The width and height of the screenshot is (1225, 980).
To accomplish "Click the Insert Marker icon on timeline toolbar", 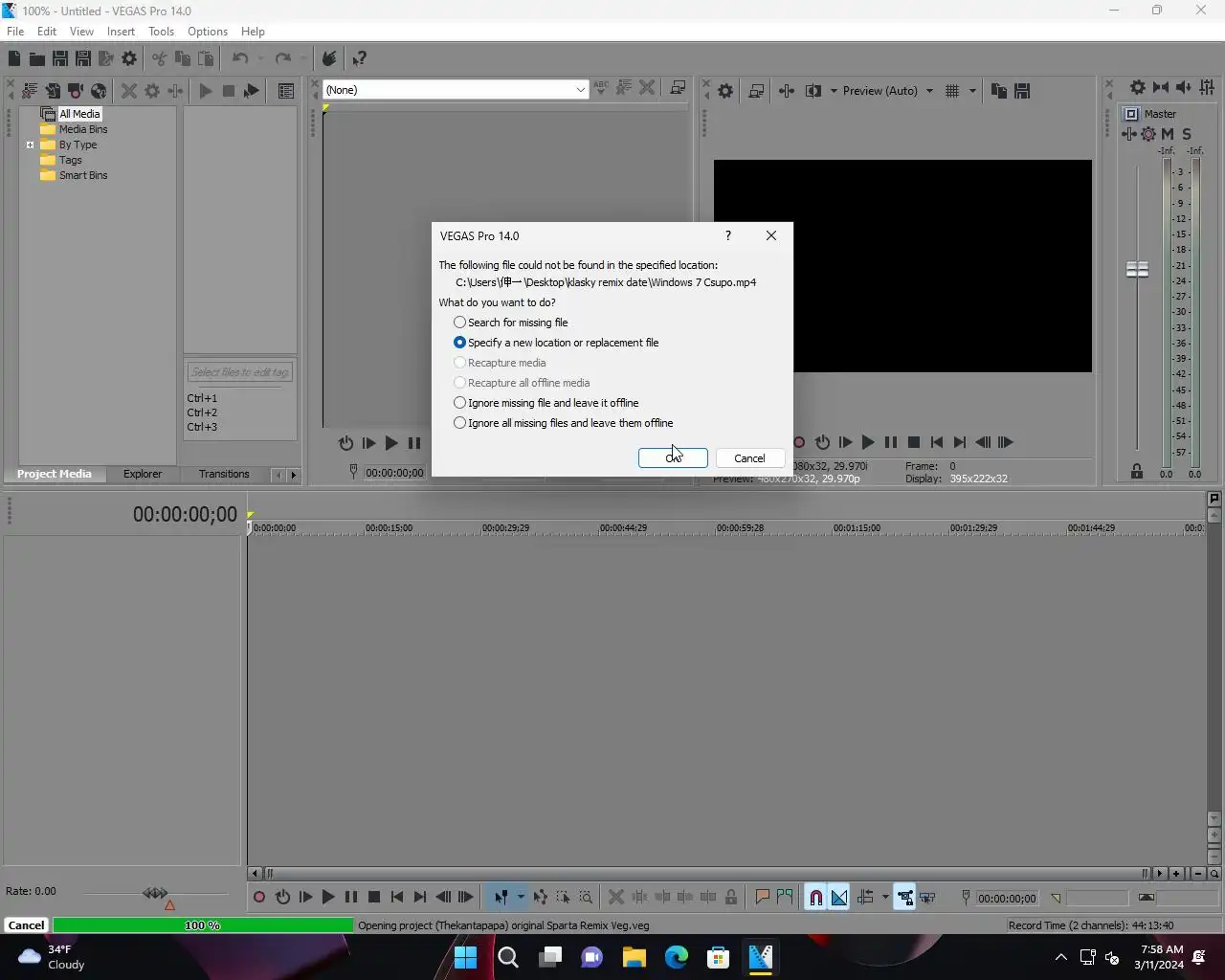I will click(x=763, y=898).
